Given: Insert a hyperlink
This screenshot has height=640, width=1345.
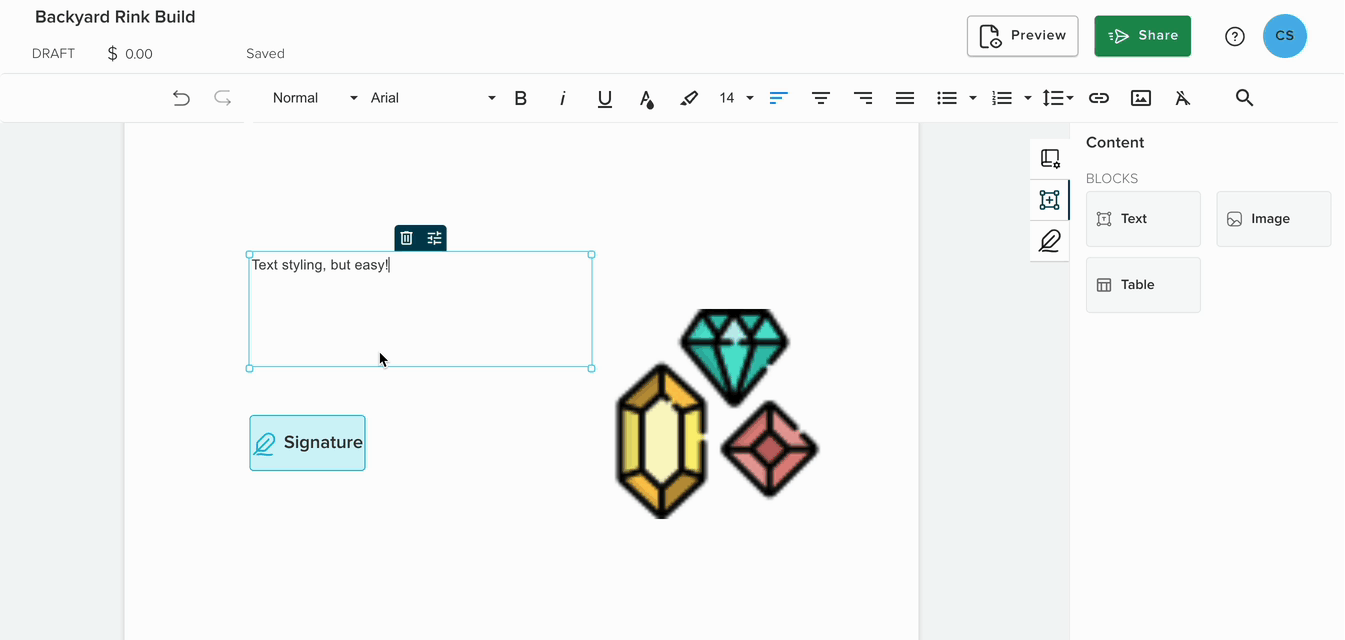Looking at the screenshot, I should (1099, 98).
